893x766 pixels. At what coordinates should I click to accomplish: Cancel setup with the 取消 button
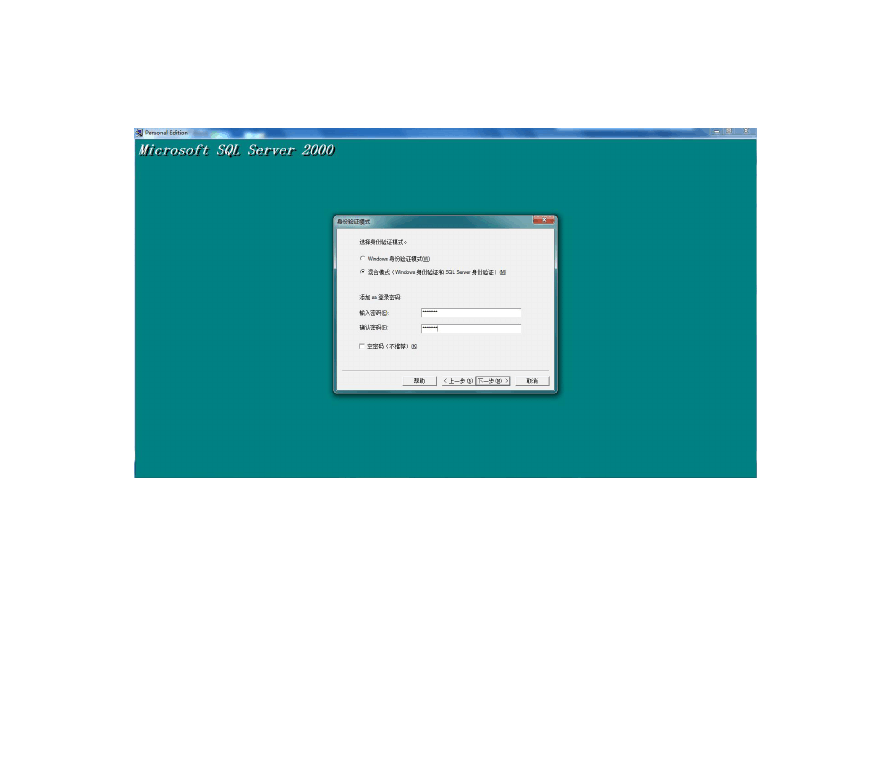532,380
